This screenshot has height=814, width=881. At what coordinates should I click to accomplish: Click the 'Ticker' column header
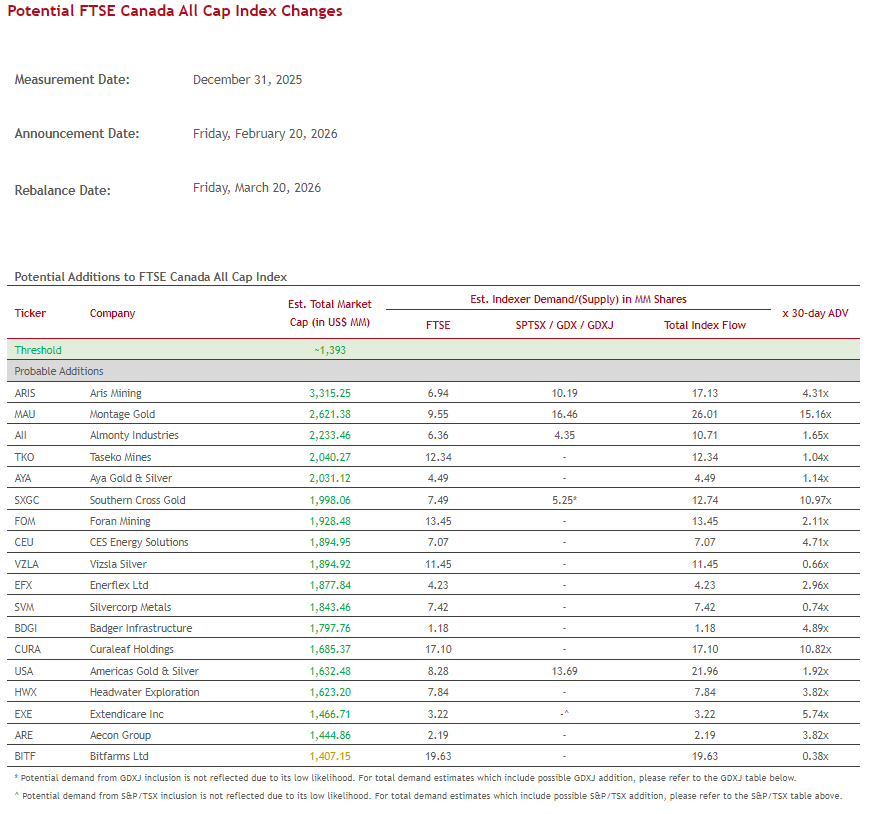pos(30,313)
